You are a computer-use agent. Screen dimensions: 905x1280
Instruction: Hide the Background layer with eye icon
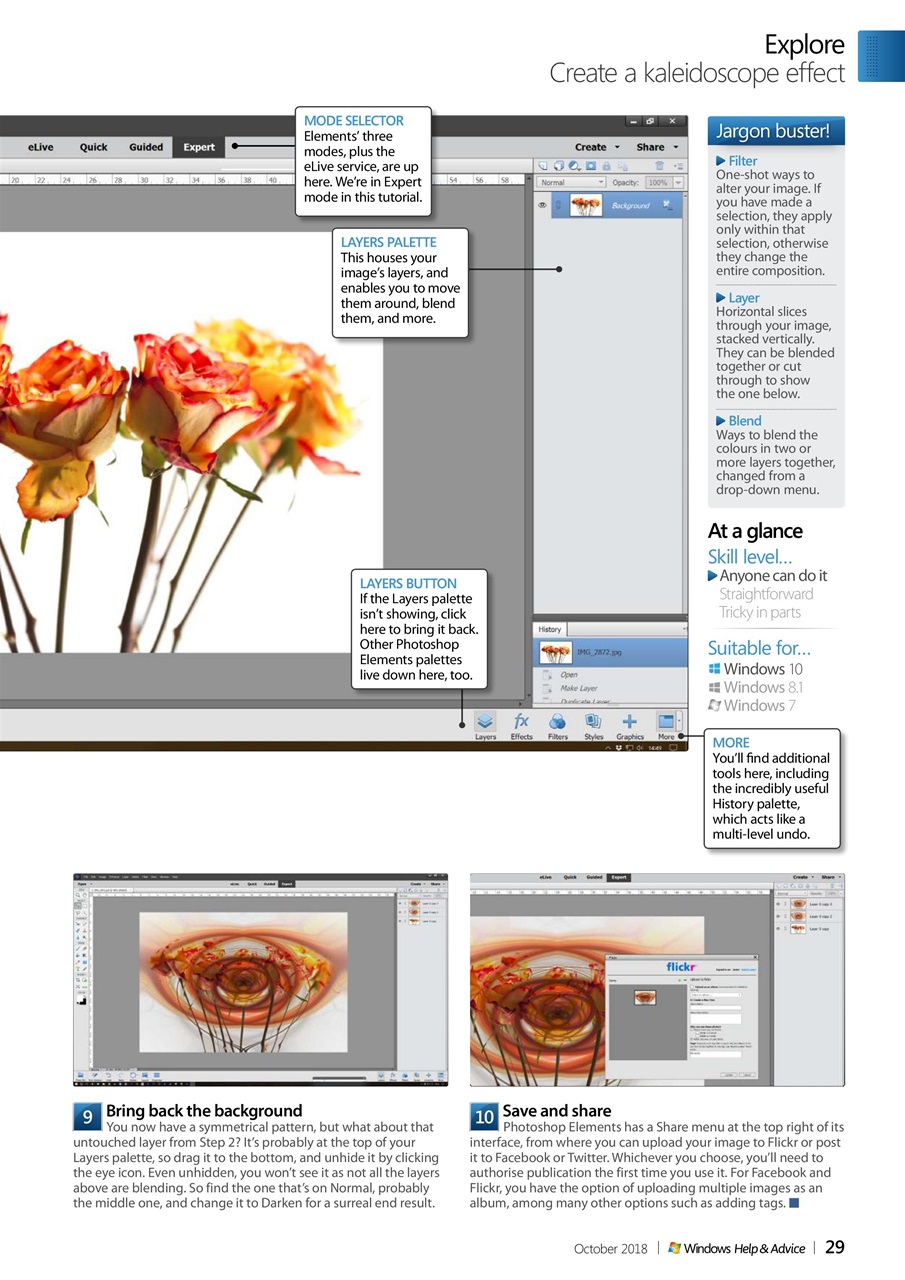[x=542, y=205]
